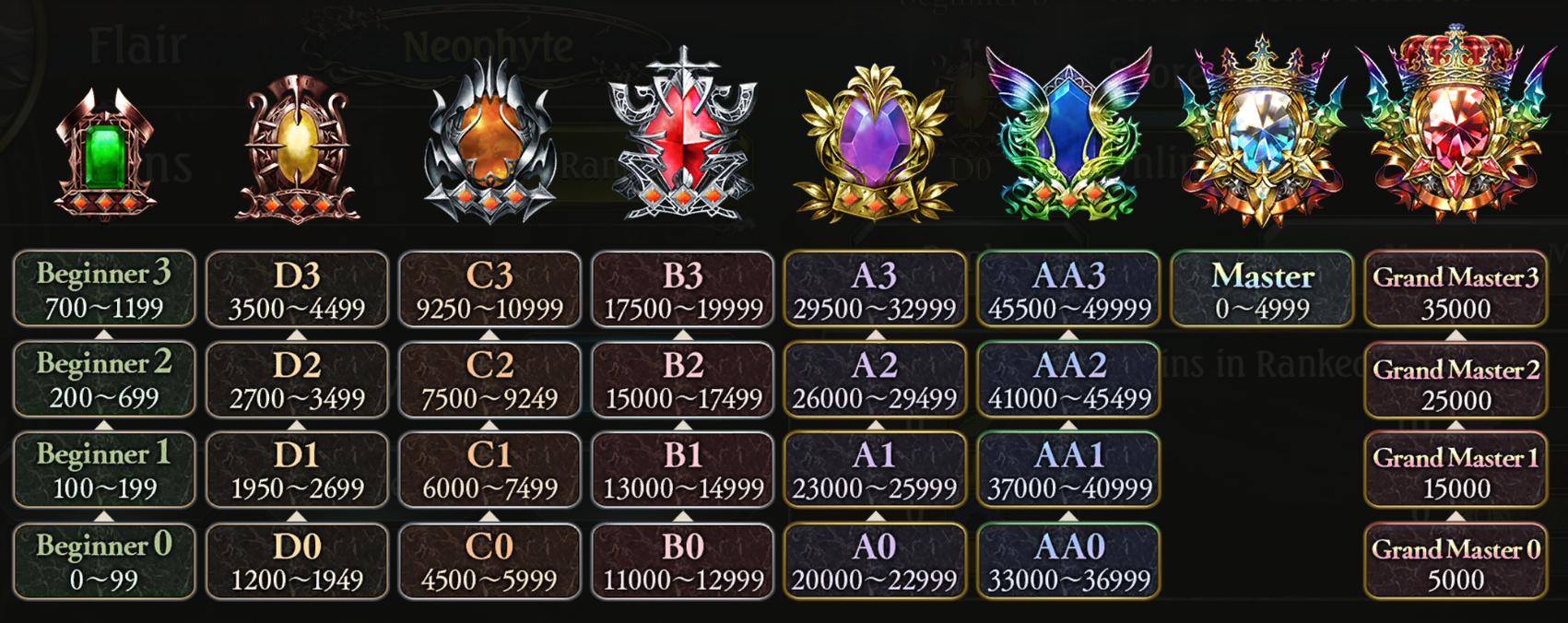This screenshot has width=1568, height=623.
Task: Click the A3 29500~32999 tile
Action: [875, 288]
